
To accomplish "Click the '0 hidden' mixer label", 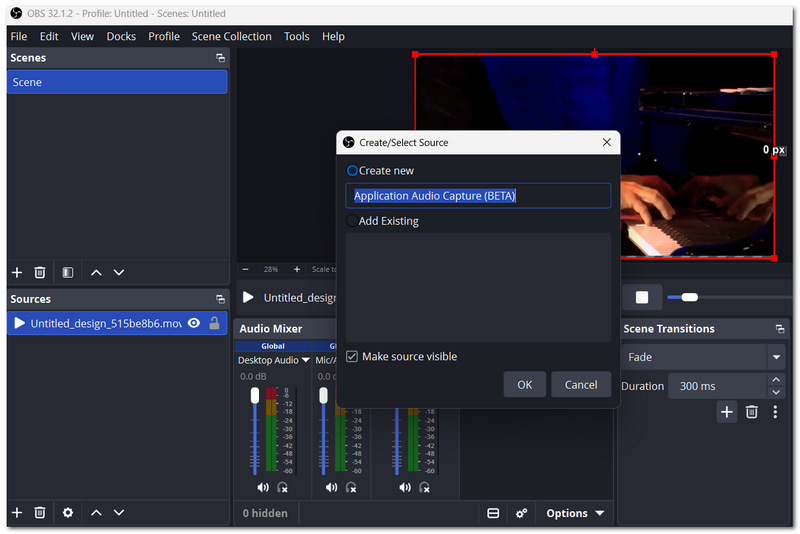I will 265,513.
